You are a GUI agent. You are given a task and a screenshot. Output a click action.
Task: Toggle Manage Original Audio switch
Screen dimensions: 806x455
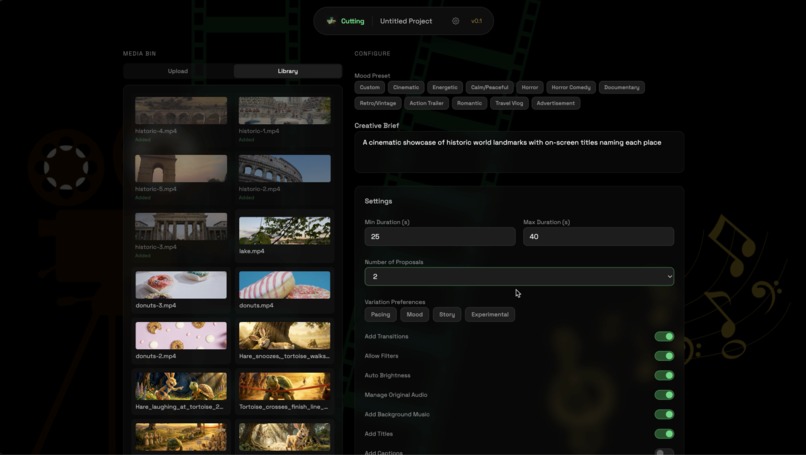[x=664, y=395]
